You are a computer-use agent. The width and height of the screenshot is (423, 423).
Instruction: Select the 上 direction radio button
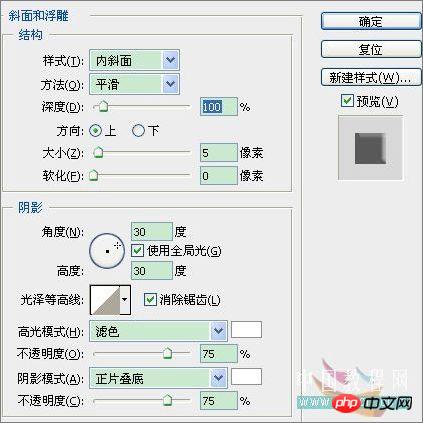tap(95, 131)
